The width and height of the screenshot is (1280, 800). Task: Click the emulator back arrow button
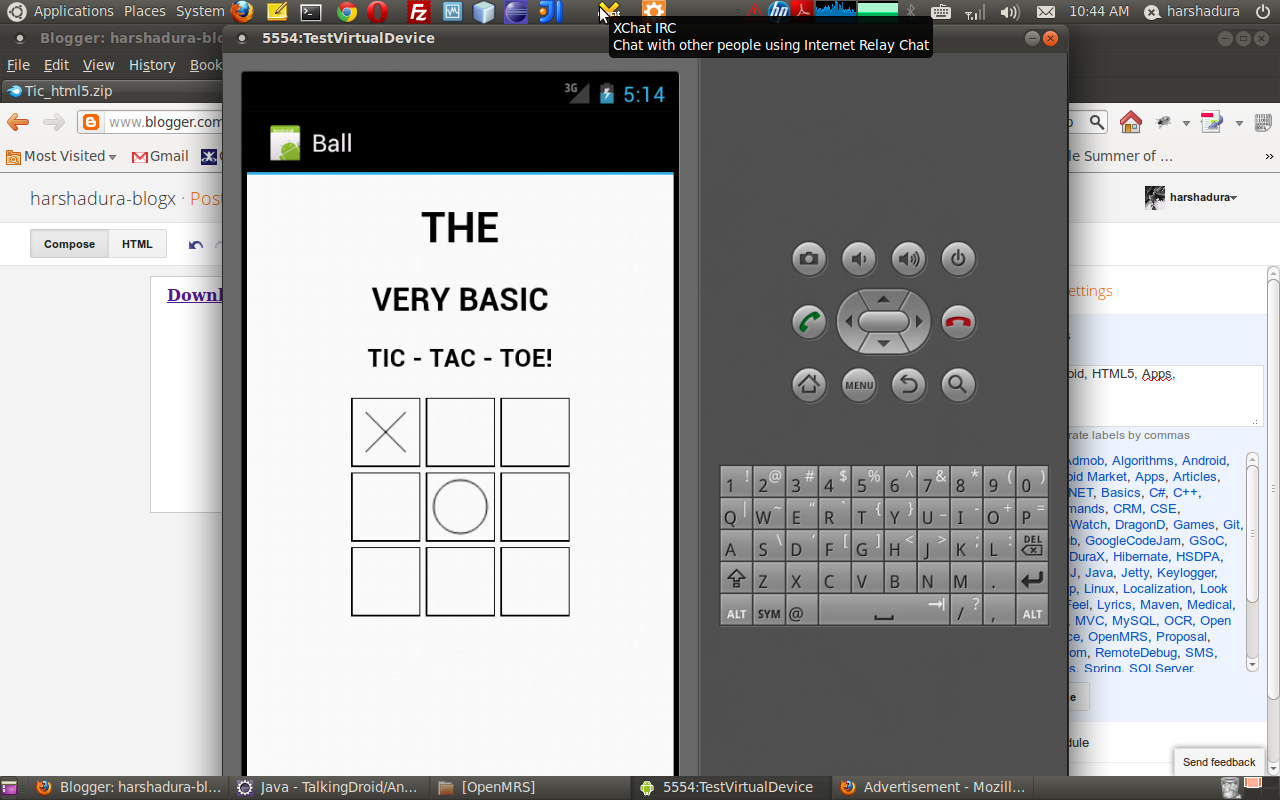point(908,384)
